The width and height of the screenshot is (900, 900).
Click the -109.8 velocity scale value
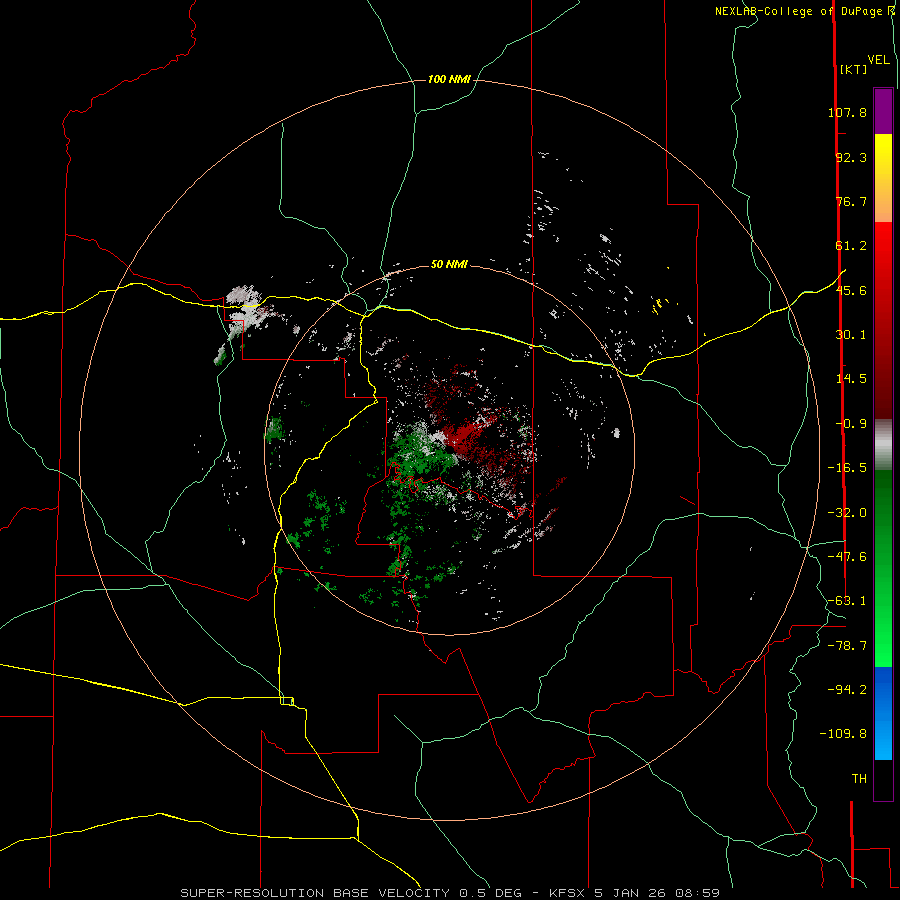click(x=843, y=734)
